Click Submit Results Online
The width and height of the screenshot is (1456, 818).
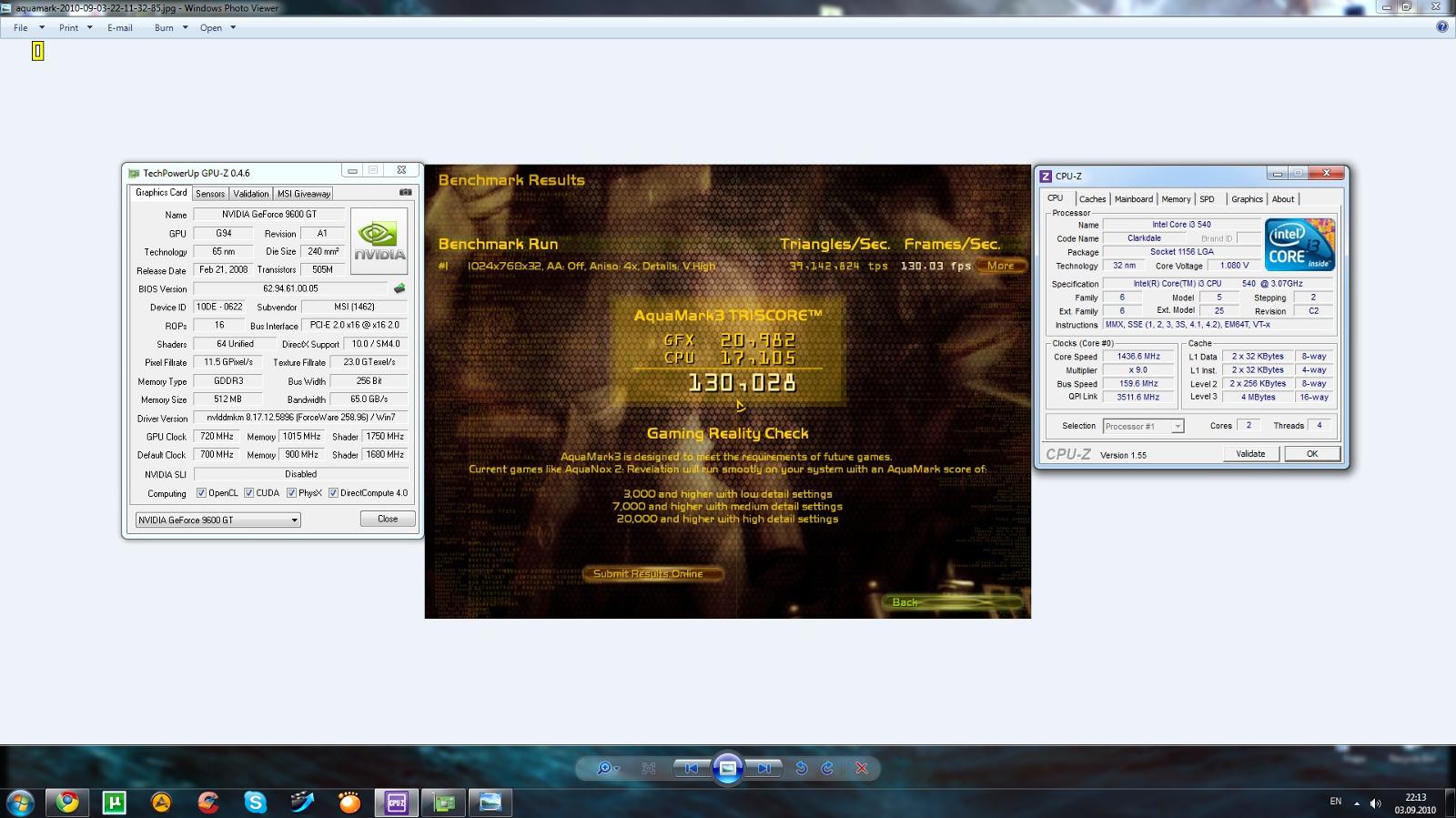tap(652, 574)
